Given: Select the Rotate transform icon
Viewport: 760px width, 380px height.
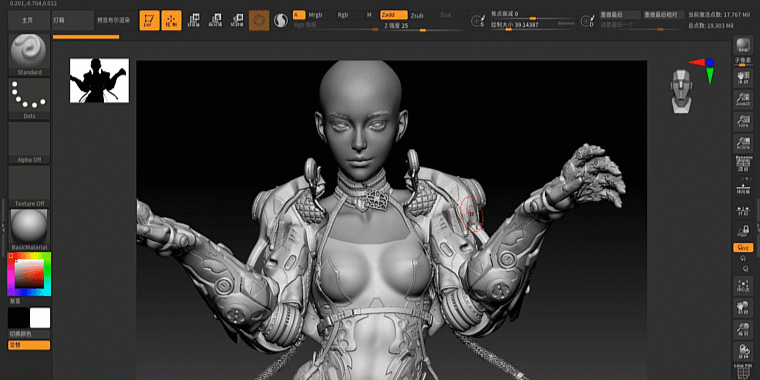Looking at the screenshot, I should [237, 20].
